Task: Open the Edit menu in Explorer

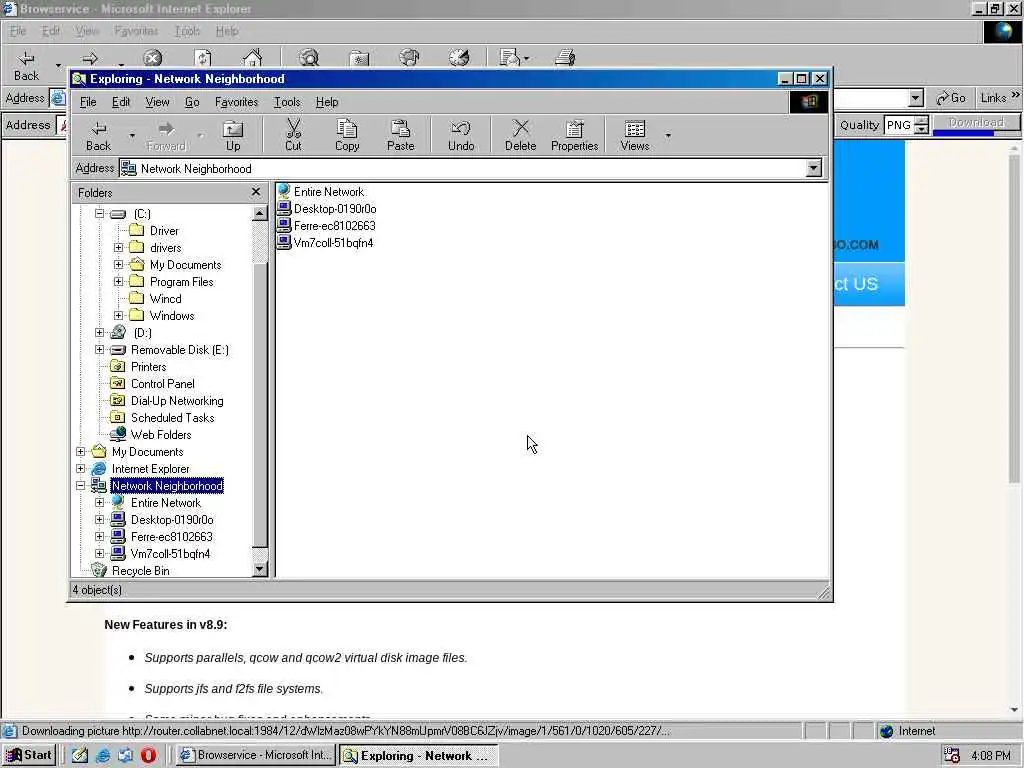Action: tap(121, 102)
